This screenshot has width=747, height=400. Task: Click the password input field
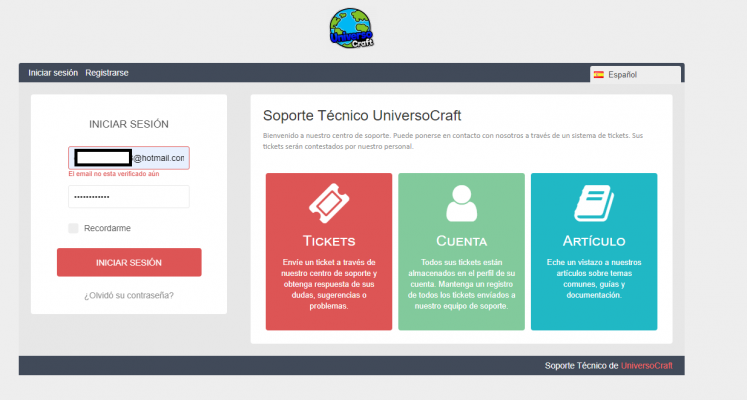[x=129, y=197]
